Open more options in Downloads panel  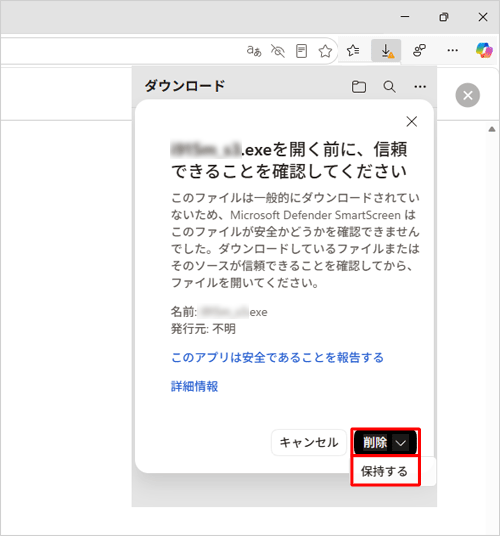click(420, 87)
